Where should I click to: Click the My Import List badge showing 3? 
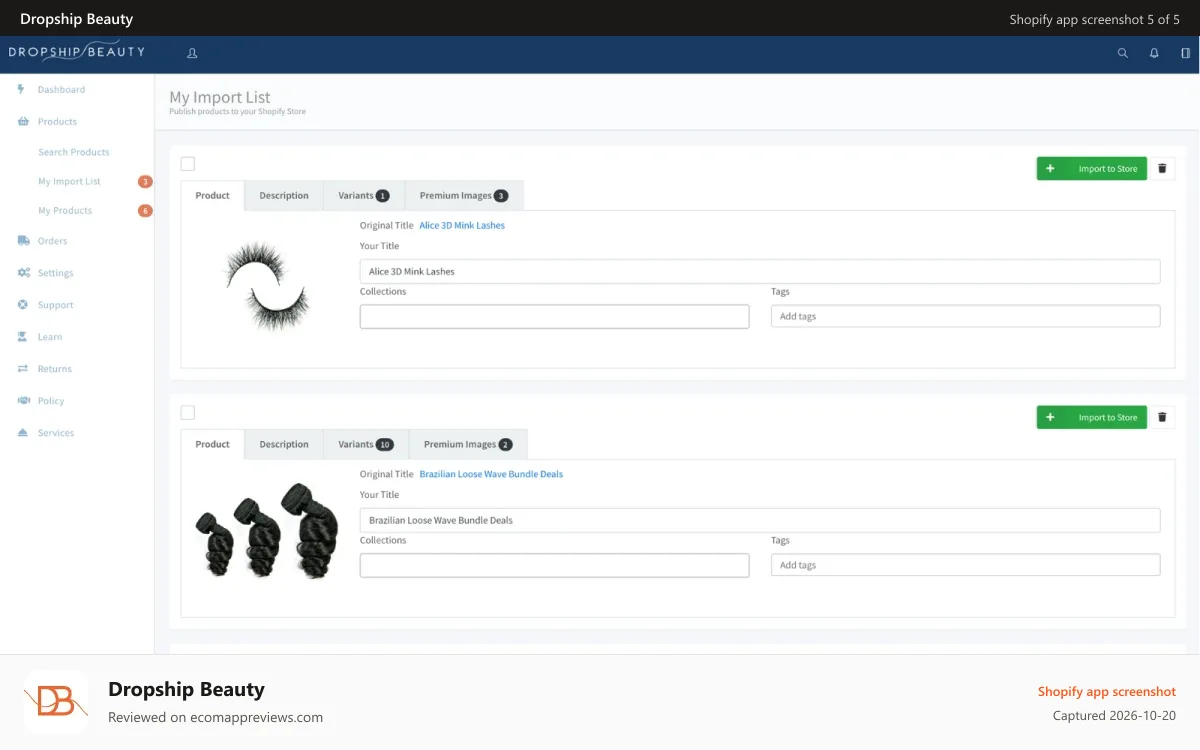pyautogui.click(x=145, y=182)
